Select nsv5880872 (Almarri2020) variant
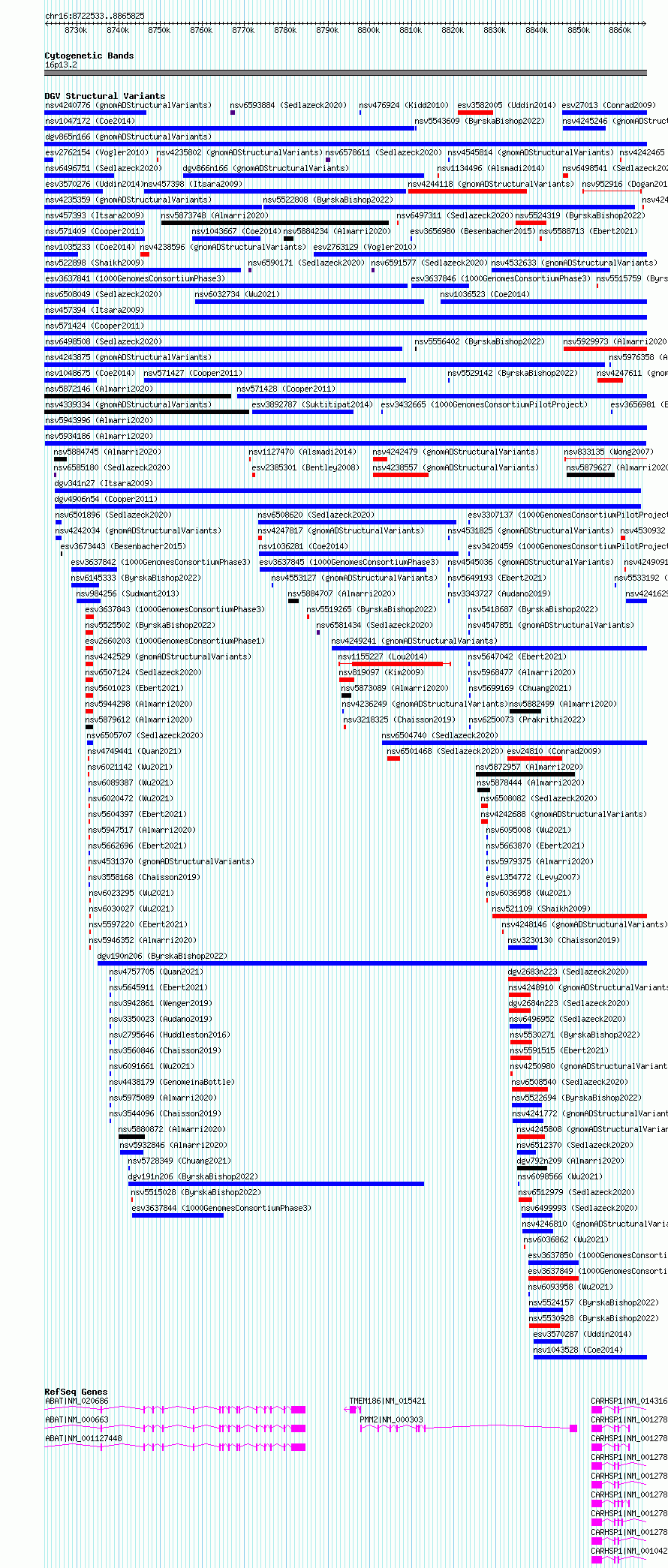 173,1129
